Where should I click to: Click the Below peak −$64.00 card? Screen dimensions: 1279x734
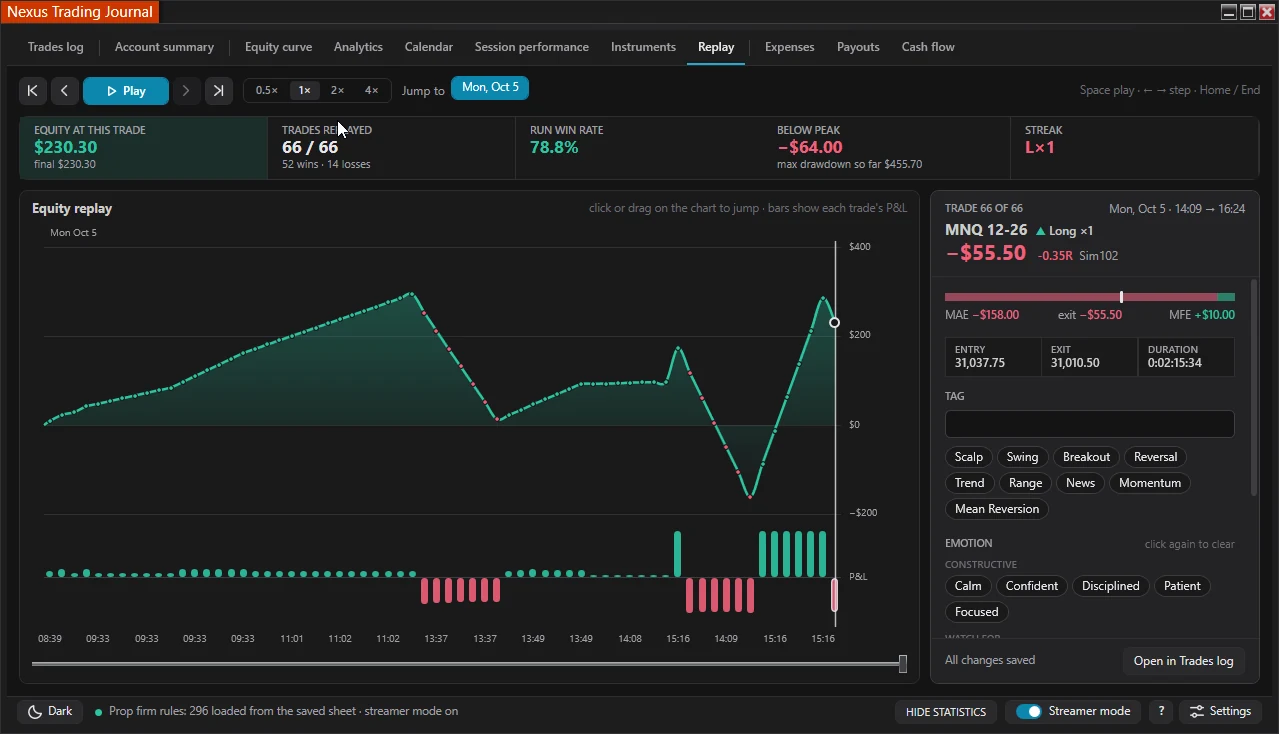pos(886,148)
